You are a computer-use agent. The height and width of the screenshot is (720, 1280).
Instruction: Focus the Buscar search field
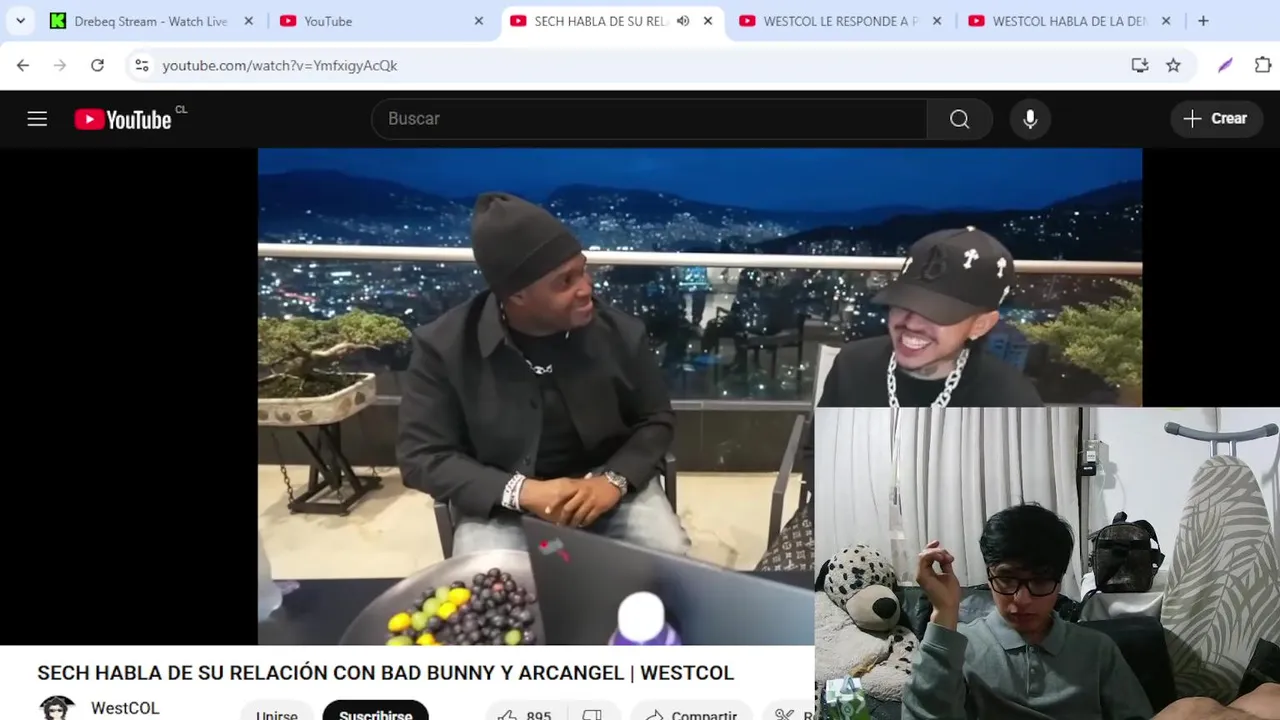pos(649,119)
